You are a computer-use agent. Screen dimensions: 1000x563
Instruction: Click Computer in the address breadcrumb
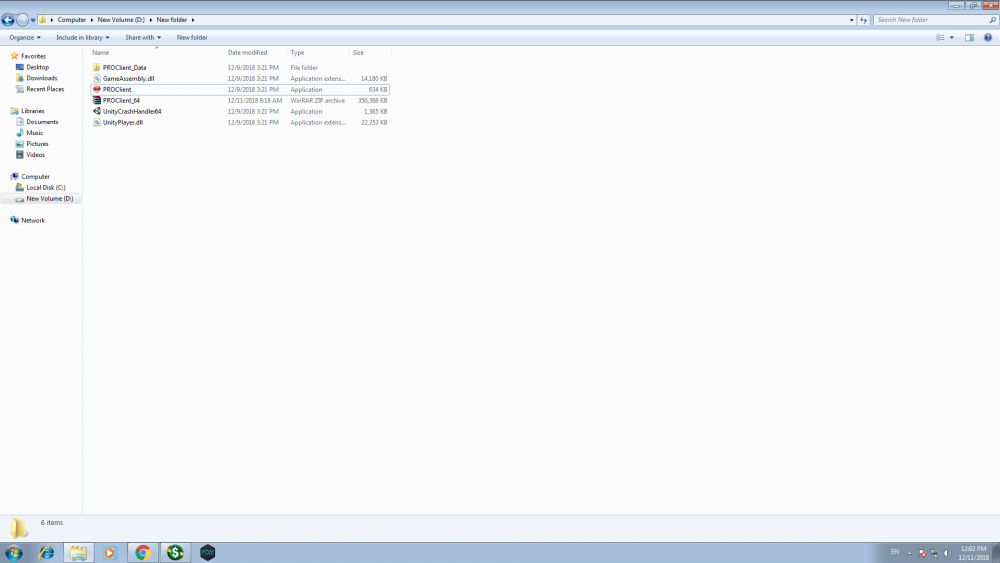[71, 19]
